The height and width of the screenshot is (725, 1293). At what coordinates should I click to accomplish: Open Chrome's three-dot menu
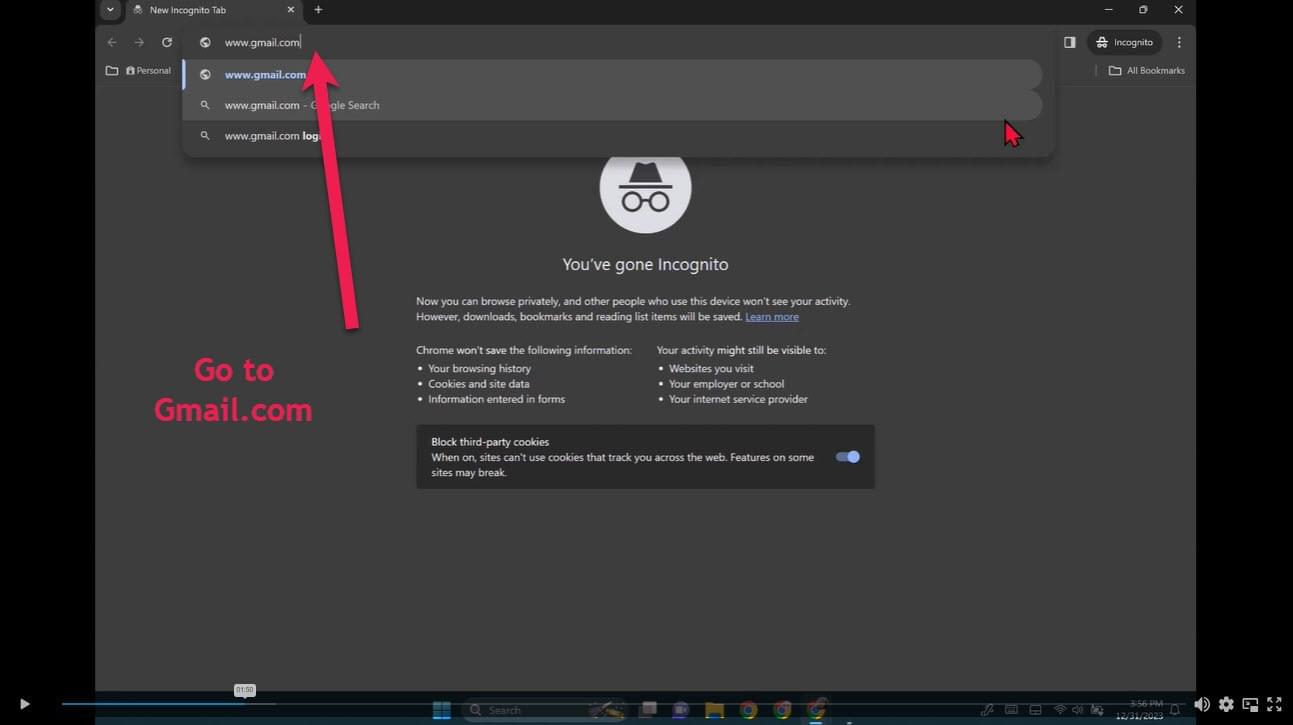click(x=1179, y=43)
